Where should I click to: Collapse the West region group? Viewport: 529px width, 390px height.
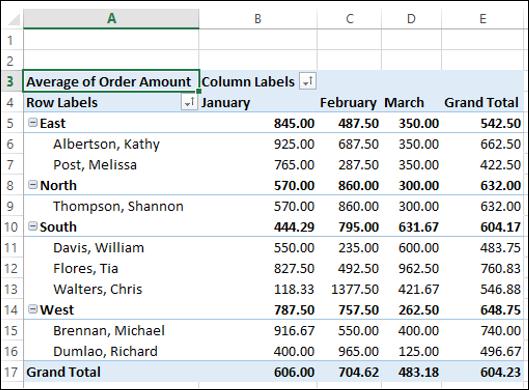pos(33,309)
